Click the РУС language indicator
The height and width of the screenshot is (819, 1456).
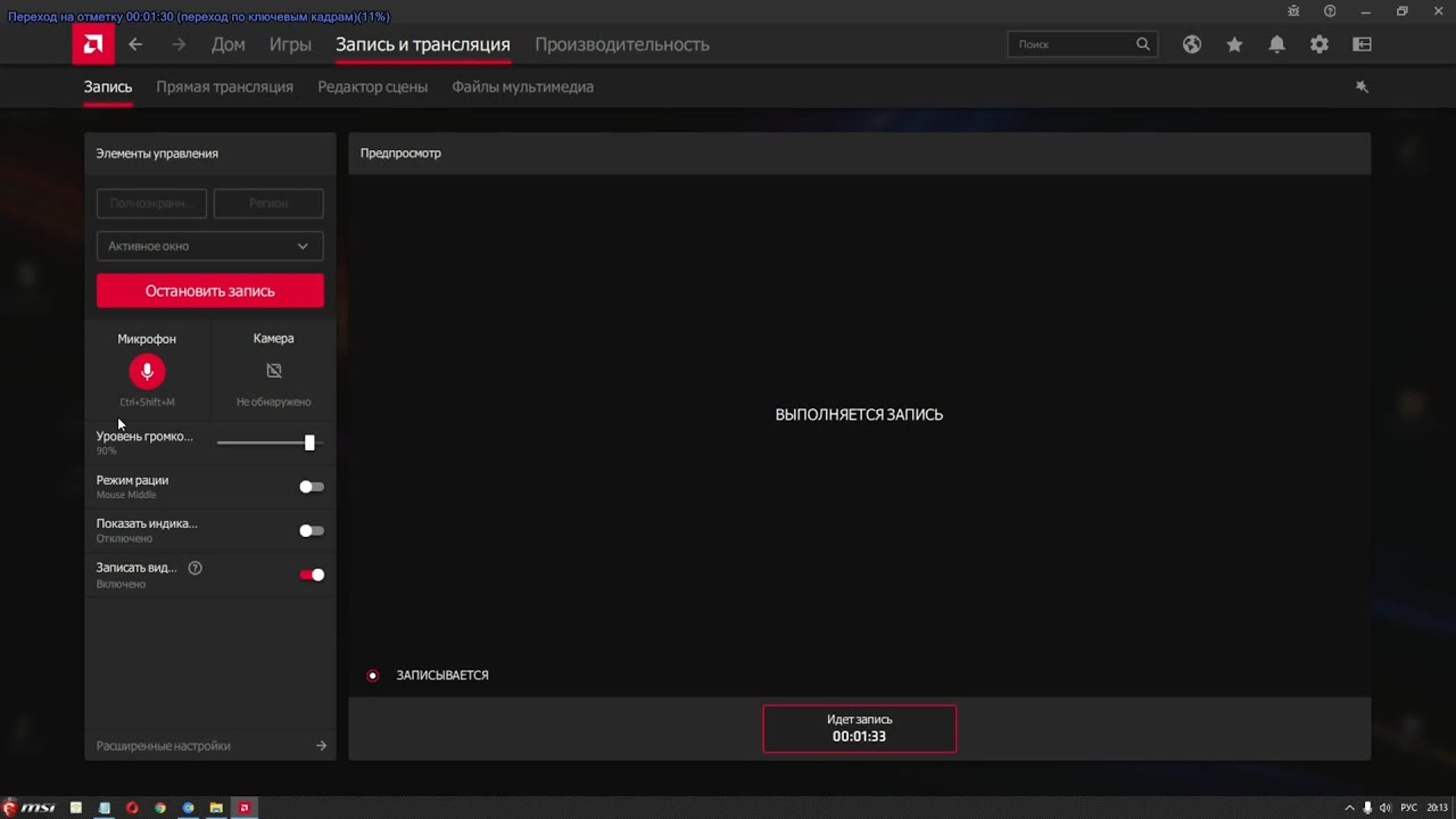tap(1408, 808)
